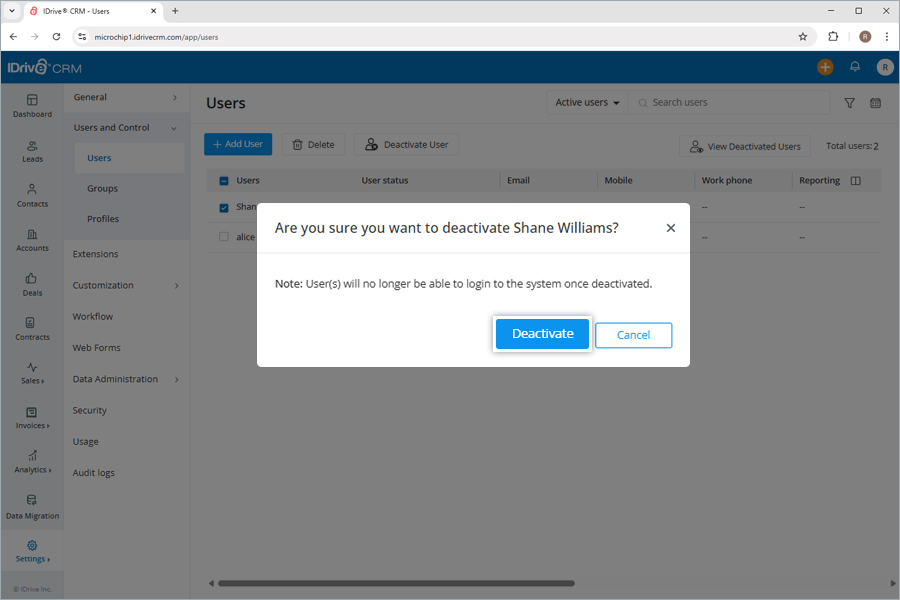The height and width of the screenshot is (600, 900).
Task: Click the orange plus icon in the header
Action: [x=825, y=67]
